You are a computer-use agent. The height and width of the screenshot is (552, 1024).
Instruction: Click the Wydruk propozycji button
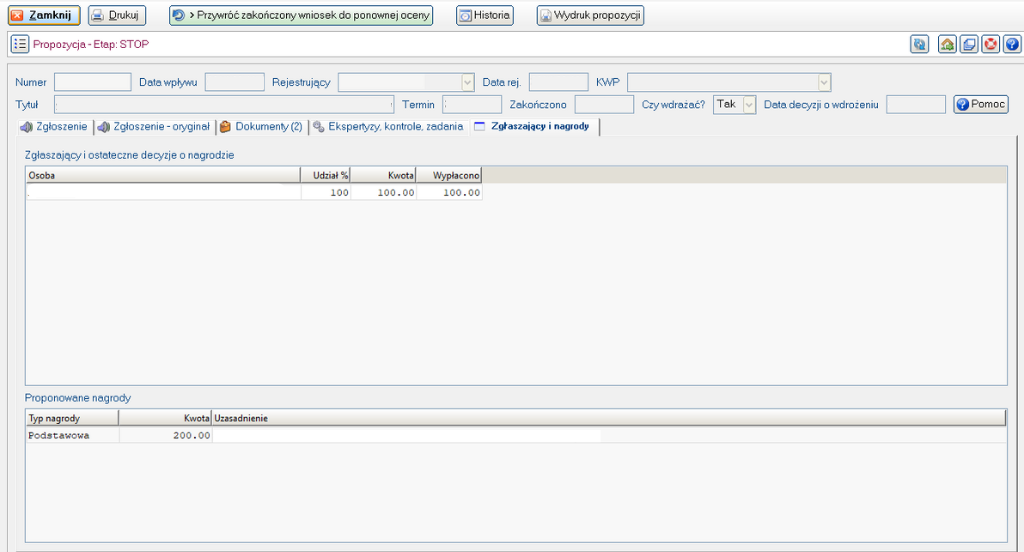pyautogui.click(x=590, y=16)
